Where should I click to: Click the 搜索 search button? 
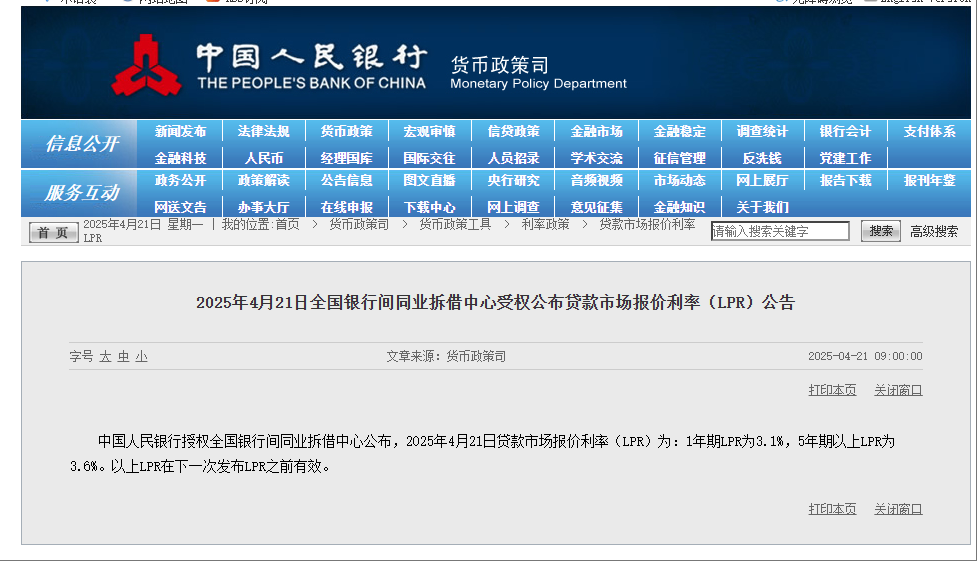881,231
